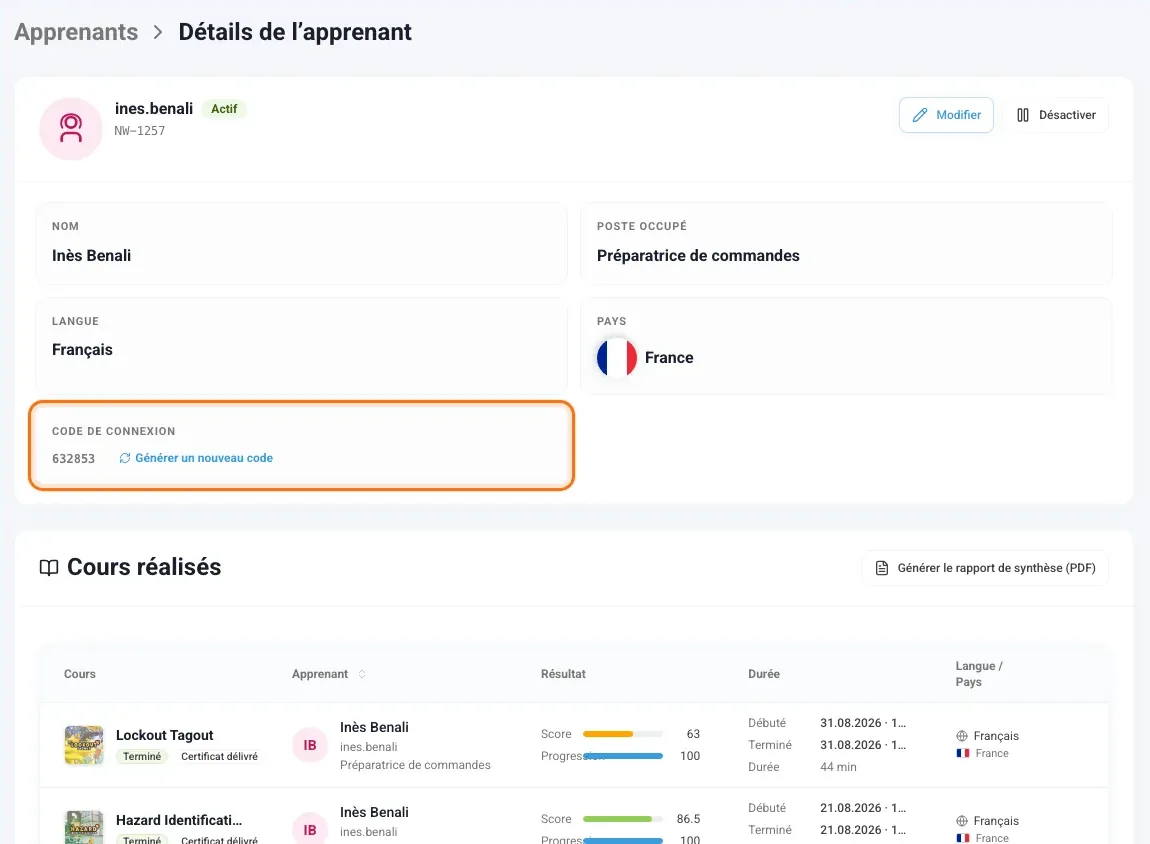Click the refresh icon beside Générer
This screenshot has height=844, width=1150.
click(125, 458)
